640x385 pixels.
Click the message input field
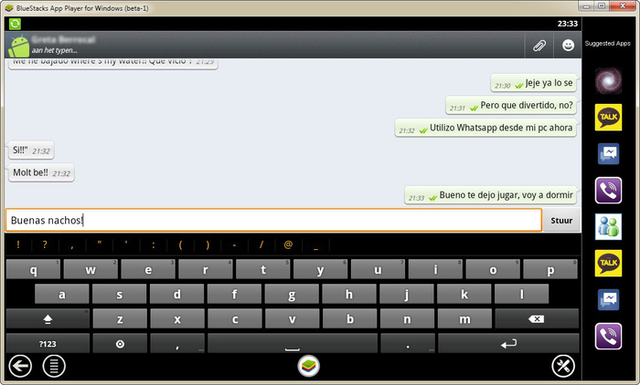click(273, 220)
